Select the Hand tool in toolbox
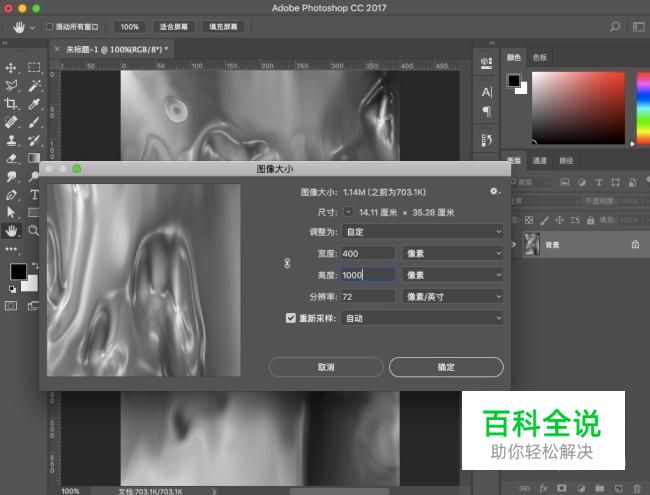The image size is (650, 495). pos(11,231)
